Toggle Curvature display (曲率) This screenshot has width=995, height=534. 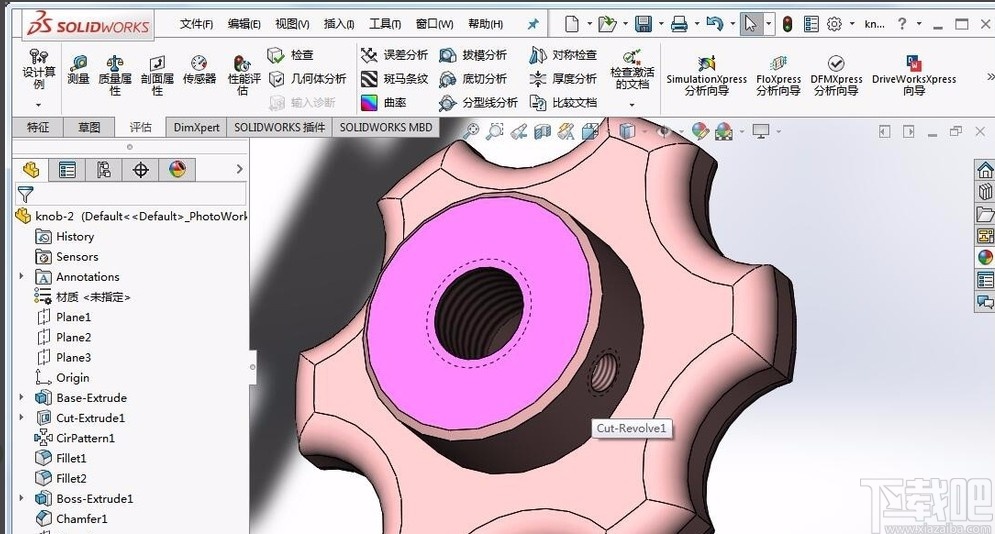click(x=383, y=102)
